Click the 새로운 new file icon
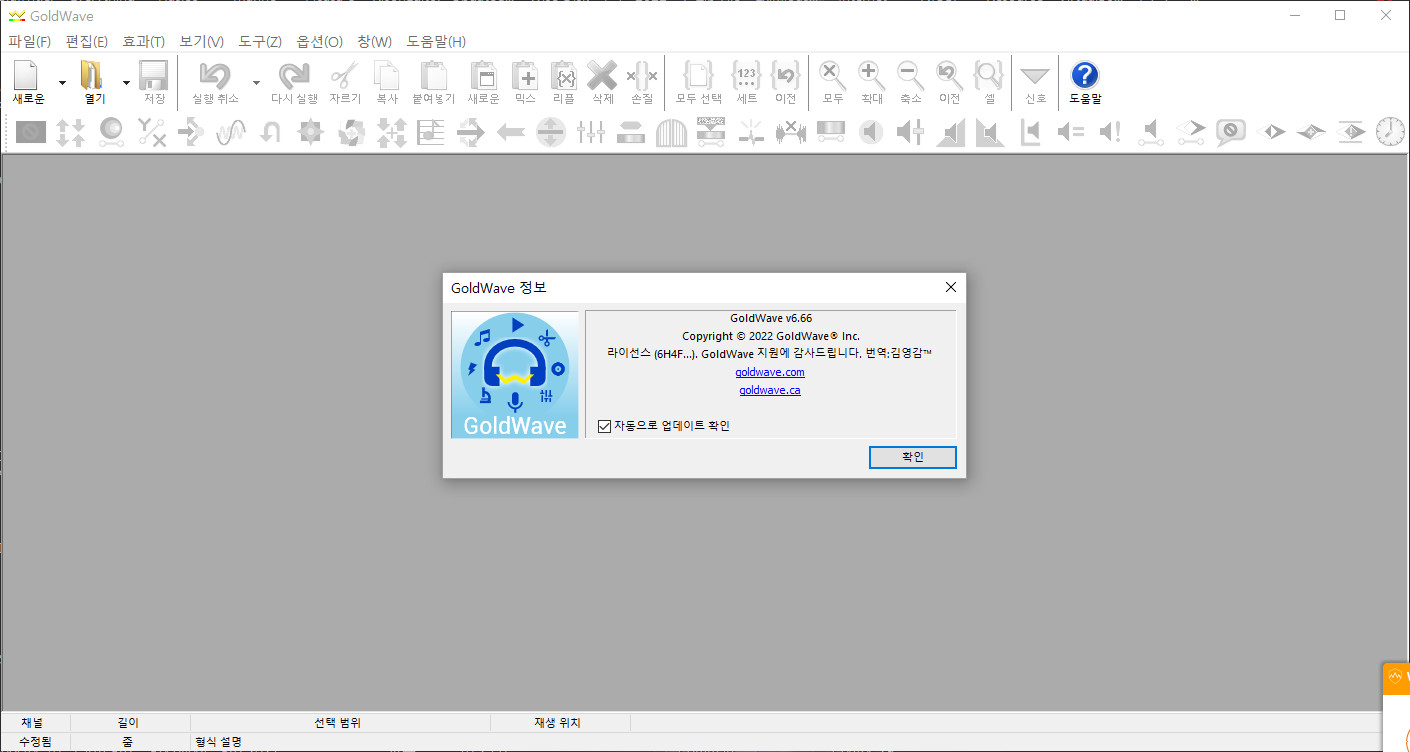 pyautogui.click(x=27, y=75)
